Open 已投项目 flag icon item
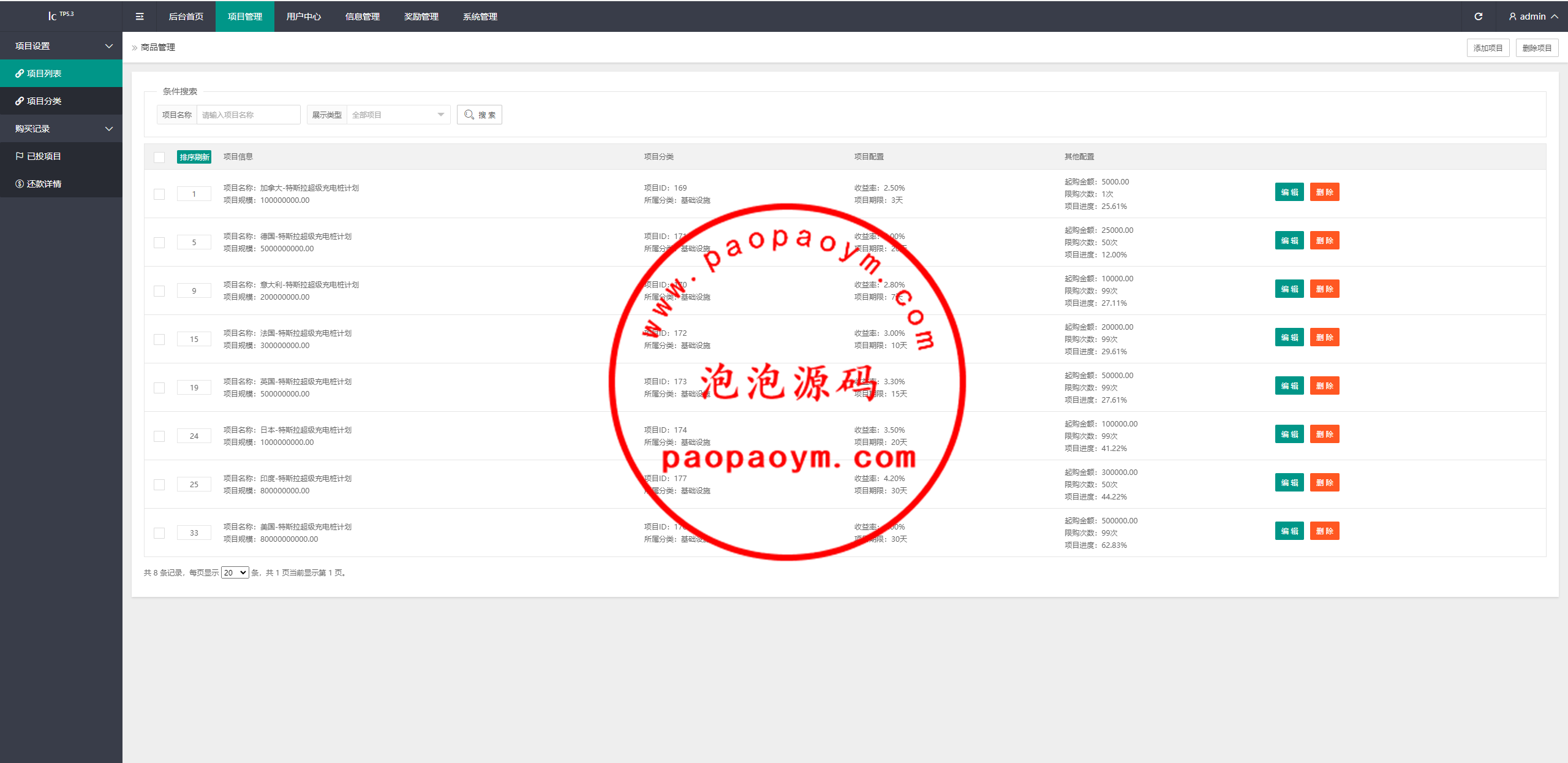 pyautogui.click(x=20, y=156)
